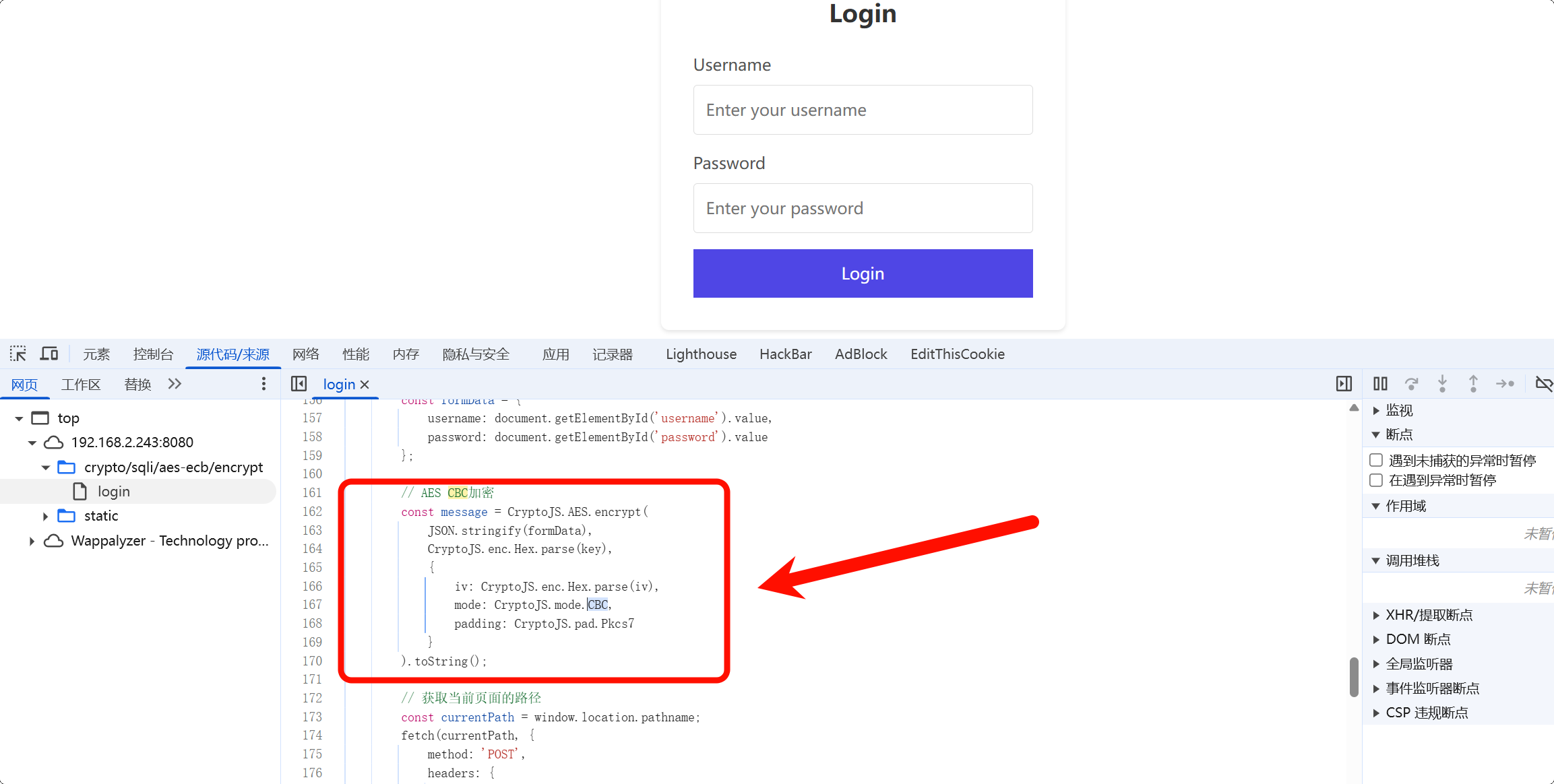The image size is (1554, 784).
Task: Toggle device toolbar emulation icon
Action: click(49, 354)
